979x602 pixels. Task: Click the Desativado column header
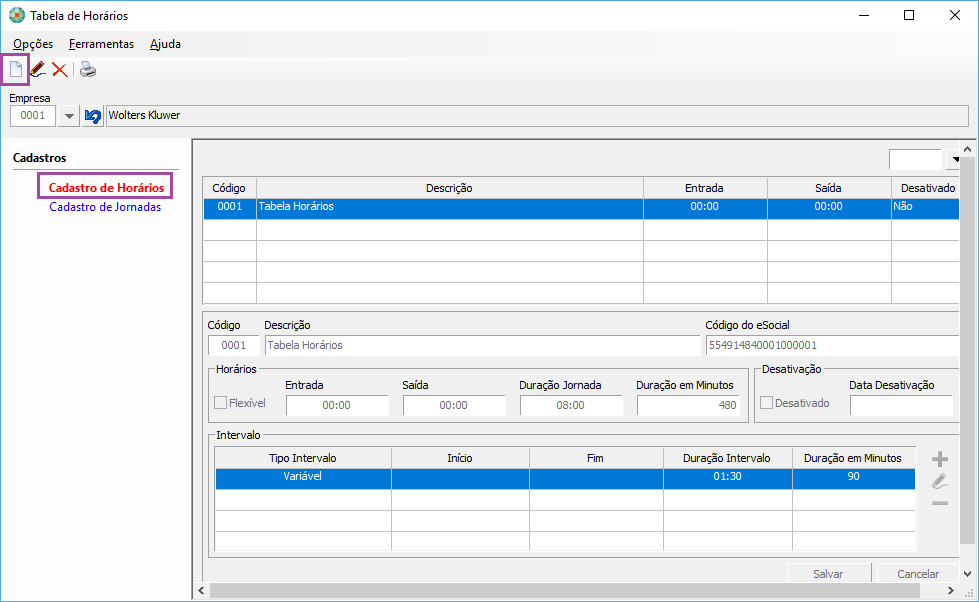927,188
